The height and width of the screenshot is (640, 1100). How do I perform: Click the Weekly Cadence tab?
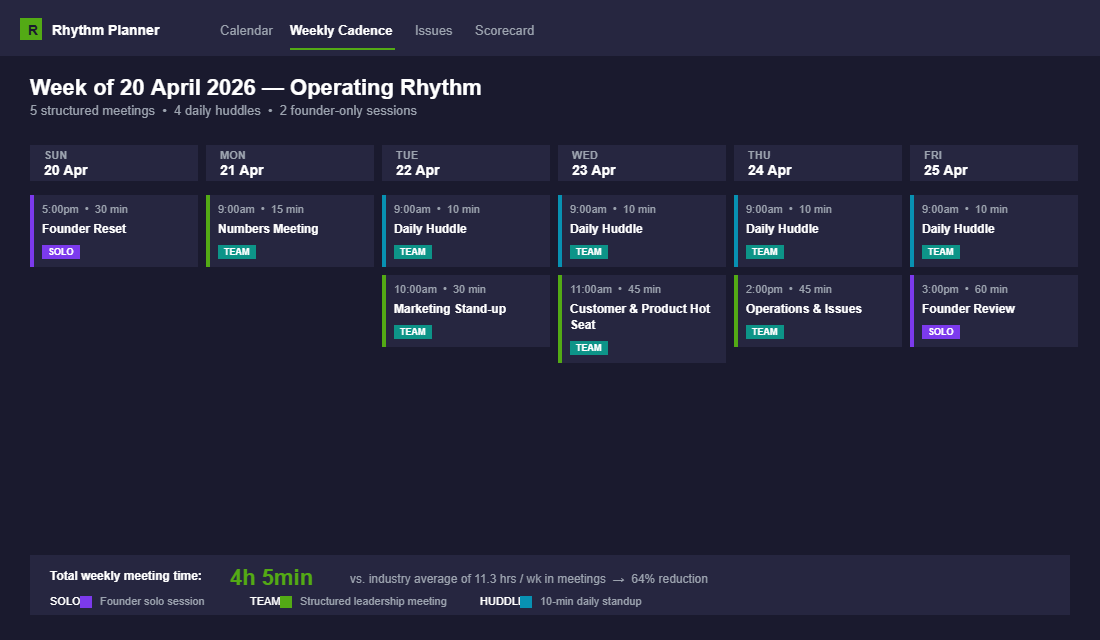point(341,30)
